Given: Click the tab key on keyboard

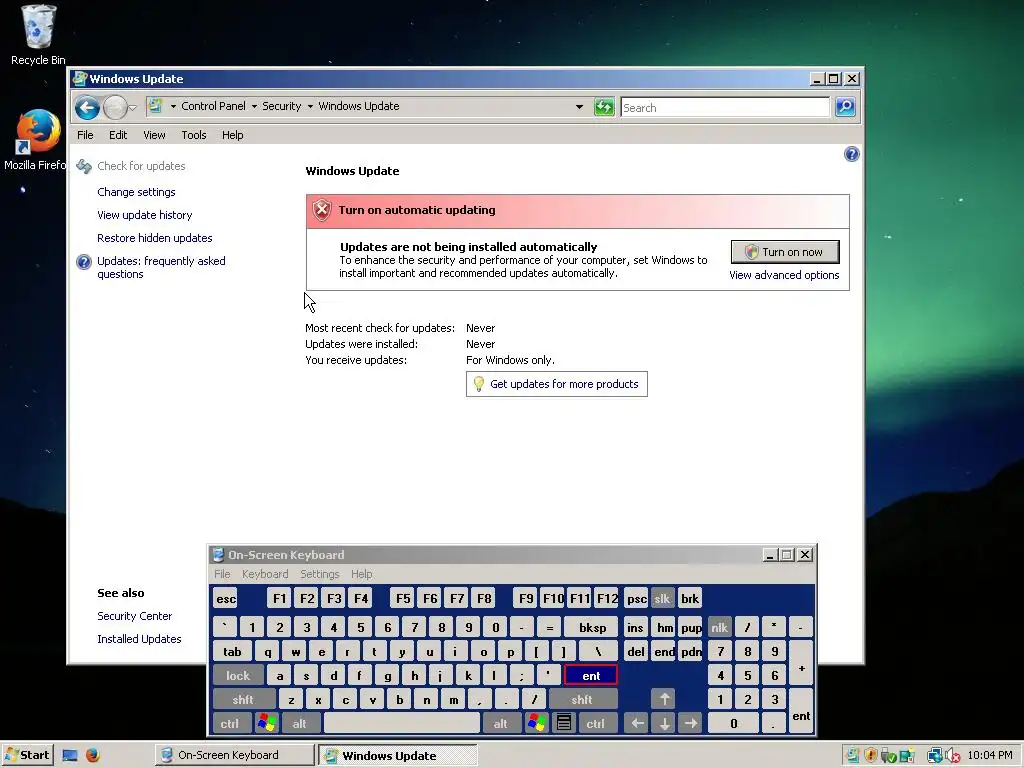Looking at the screenshot, I should click(x=232, y=652).
